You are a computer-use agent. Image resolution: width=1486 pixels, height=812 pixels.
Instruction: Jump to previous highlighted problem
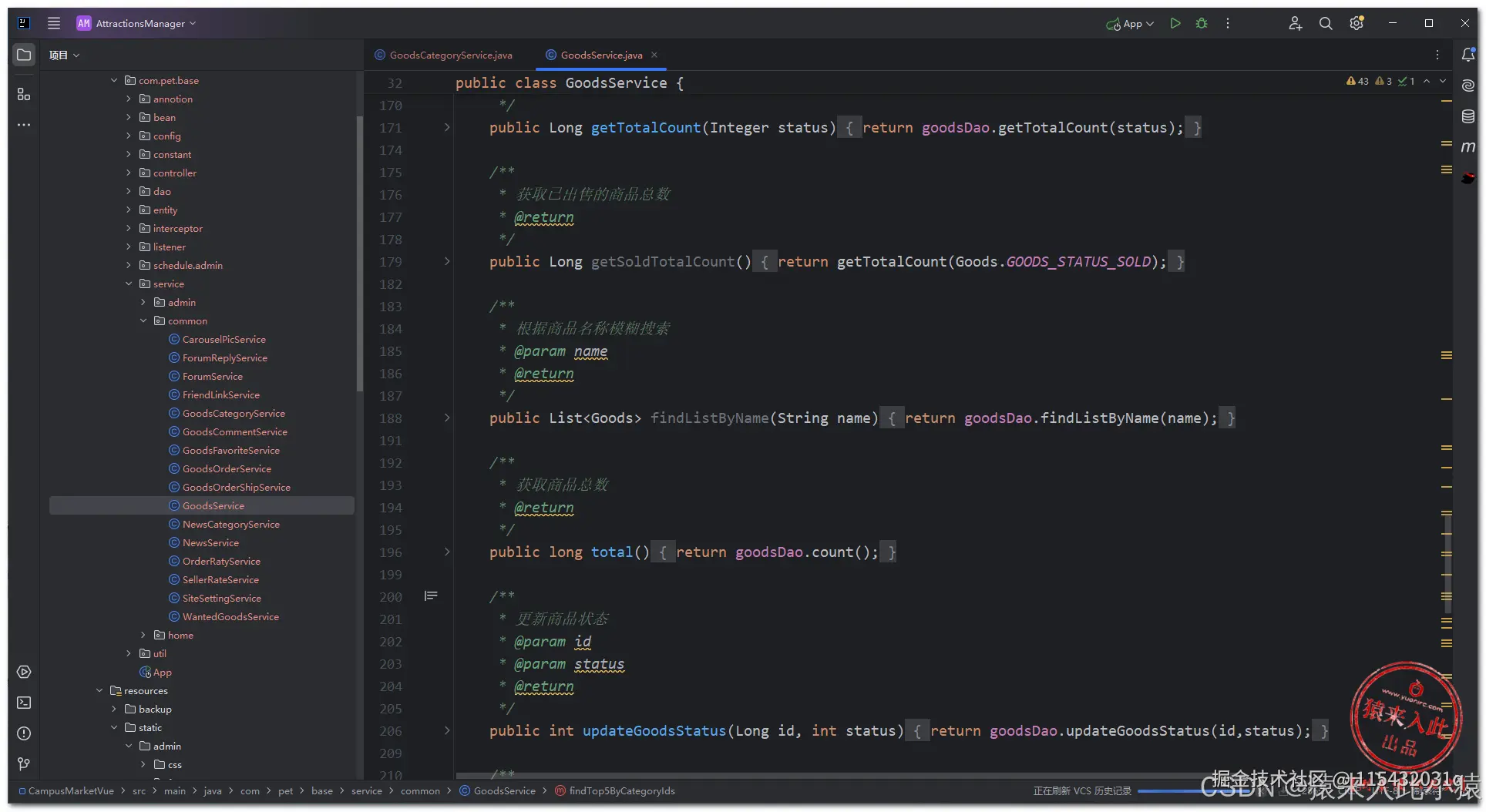click(x=1427, y=81)
